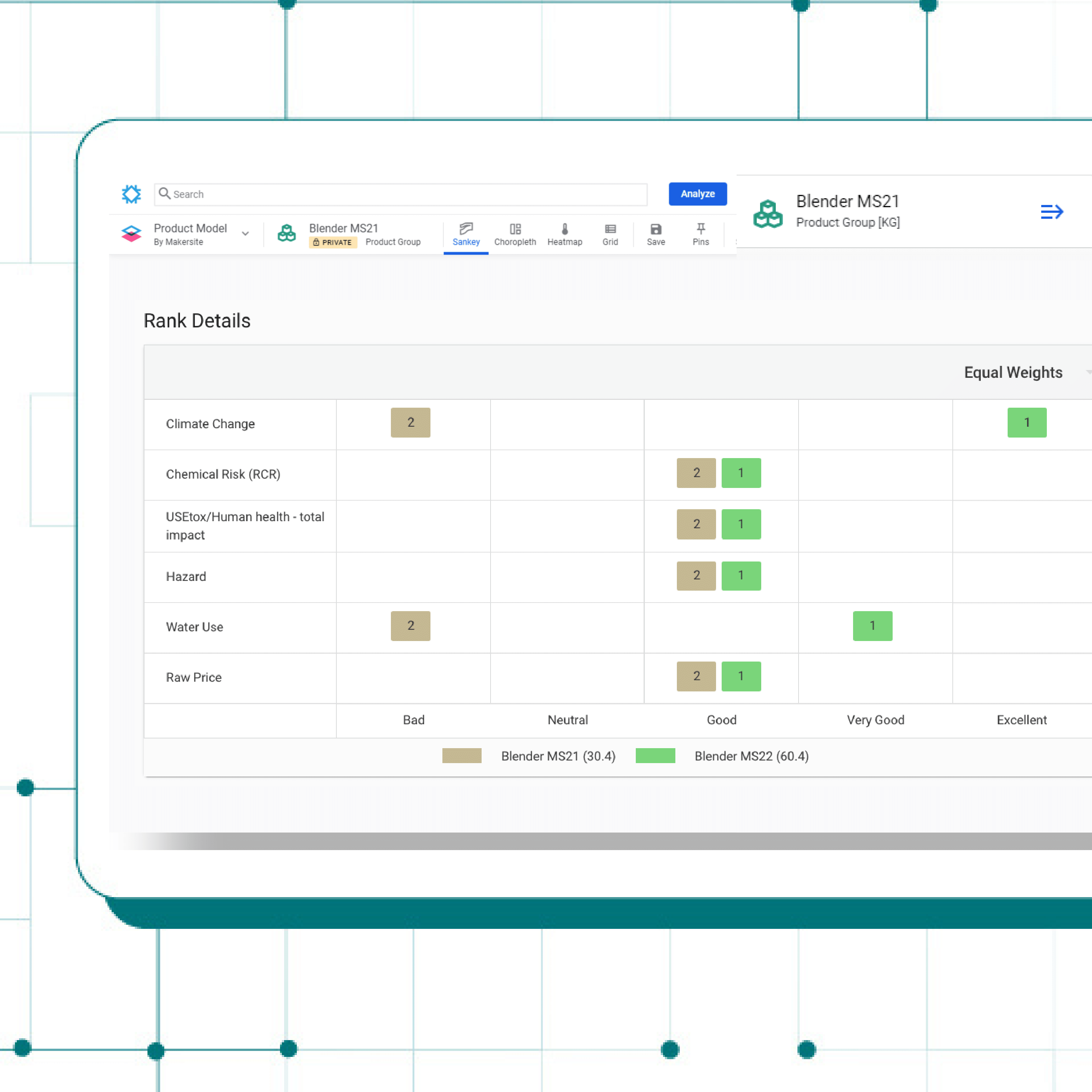Click the Pins pushpin icon
1092x1092 pixels.
pos(701,228)
